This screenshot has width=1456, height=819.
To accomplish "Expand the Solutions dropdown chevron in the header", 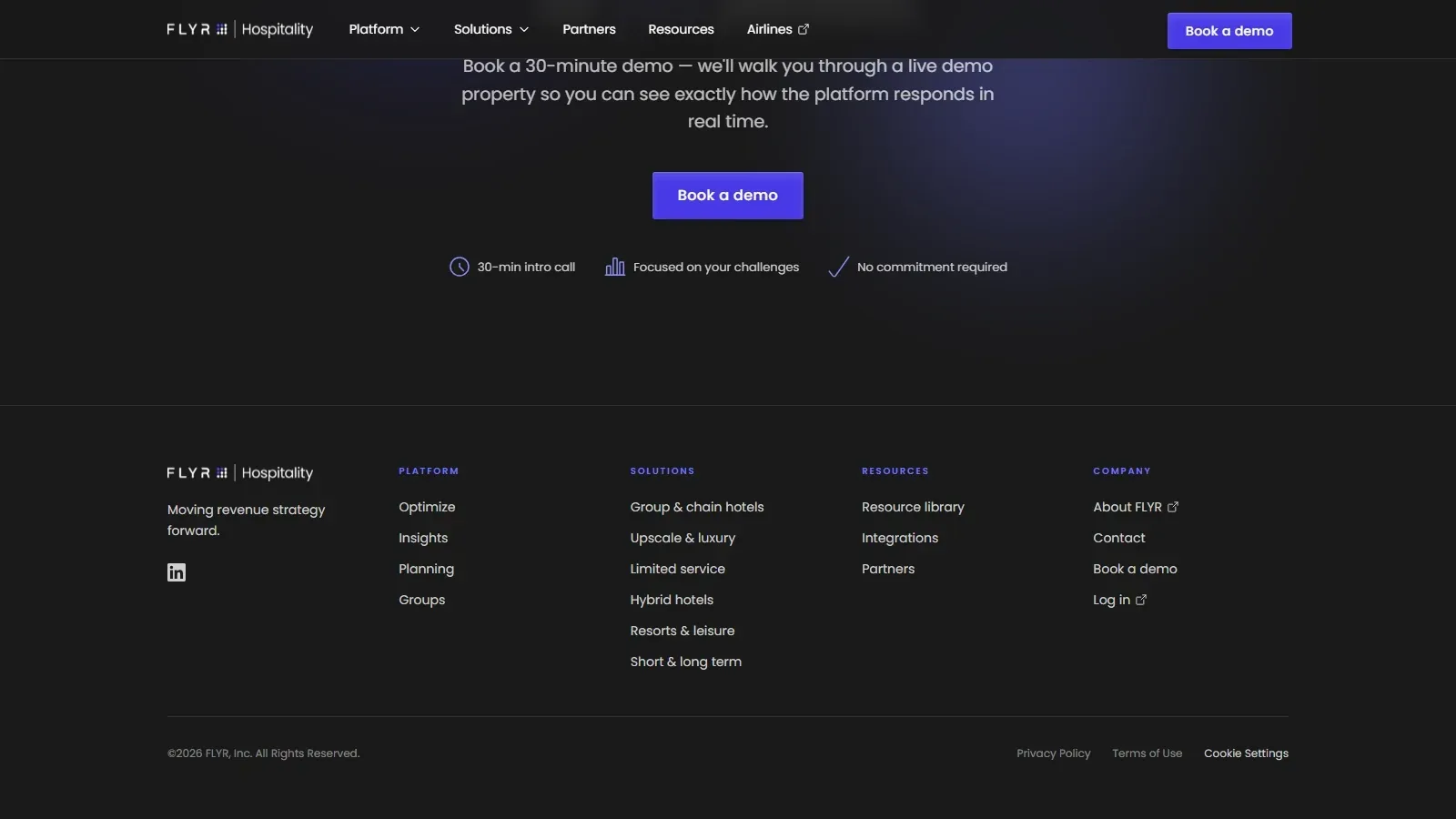I will [x=524, y=29].
